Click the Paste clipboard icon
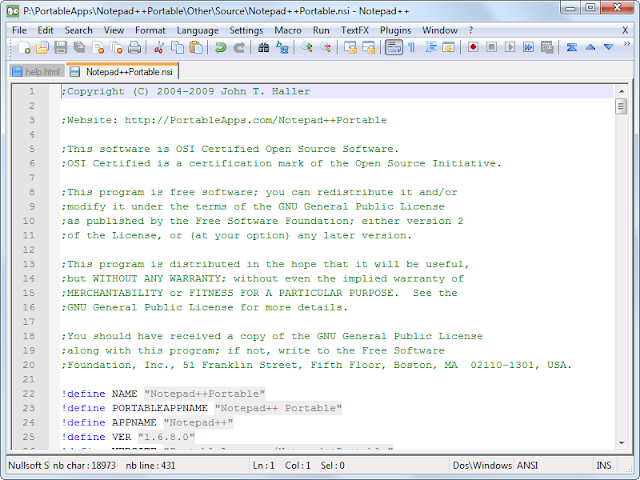 click(x=196, y=48)
